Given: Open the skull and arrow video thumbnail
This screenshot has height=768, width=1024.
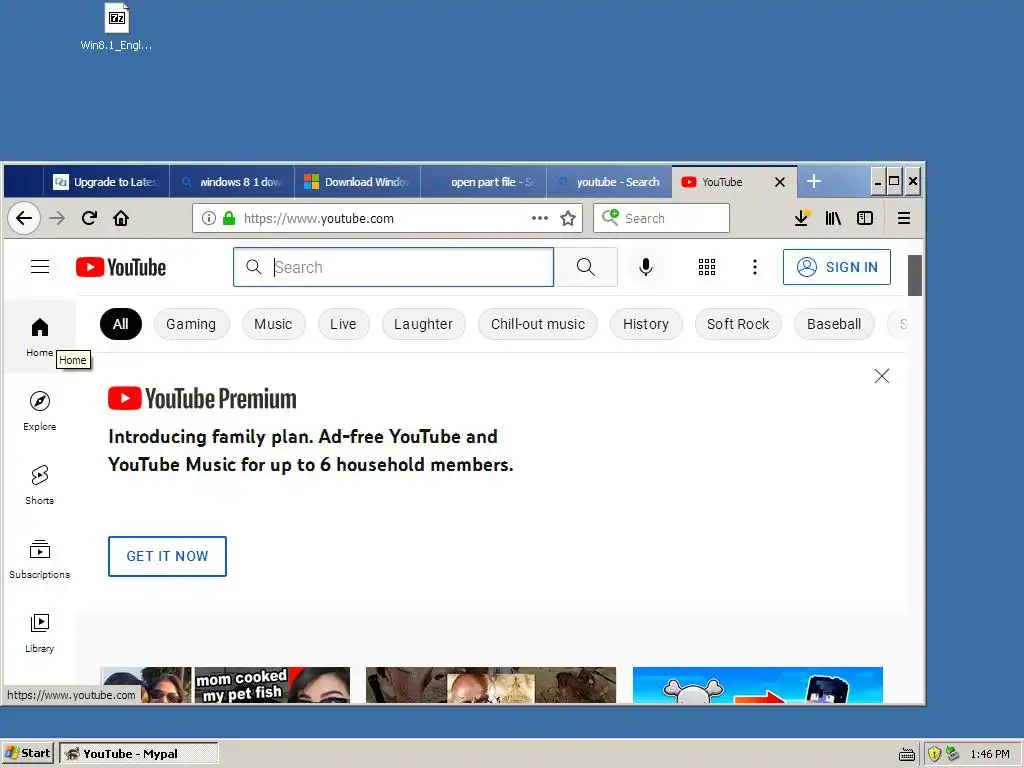Looking at the screenshot, I should pos(758,685).
